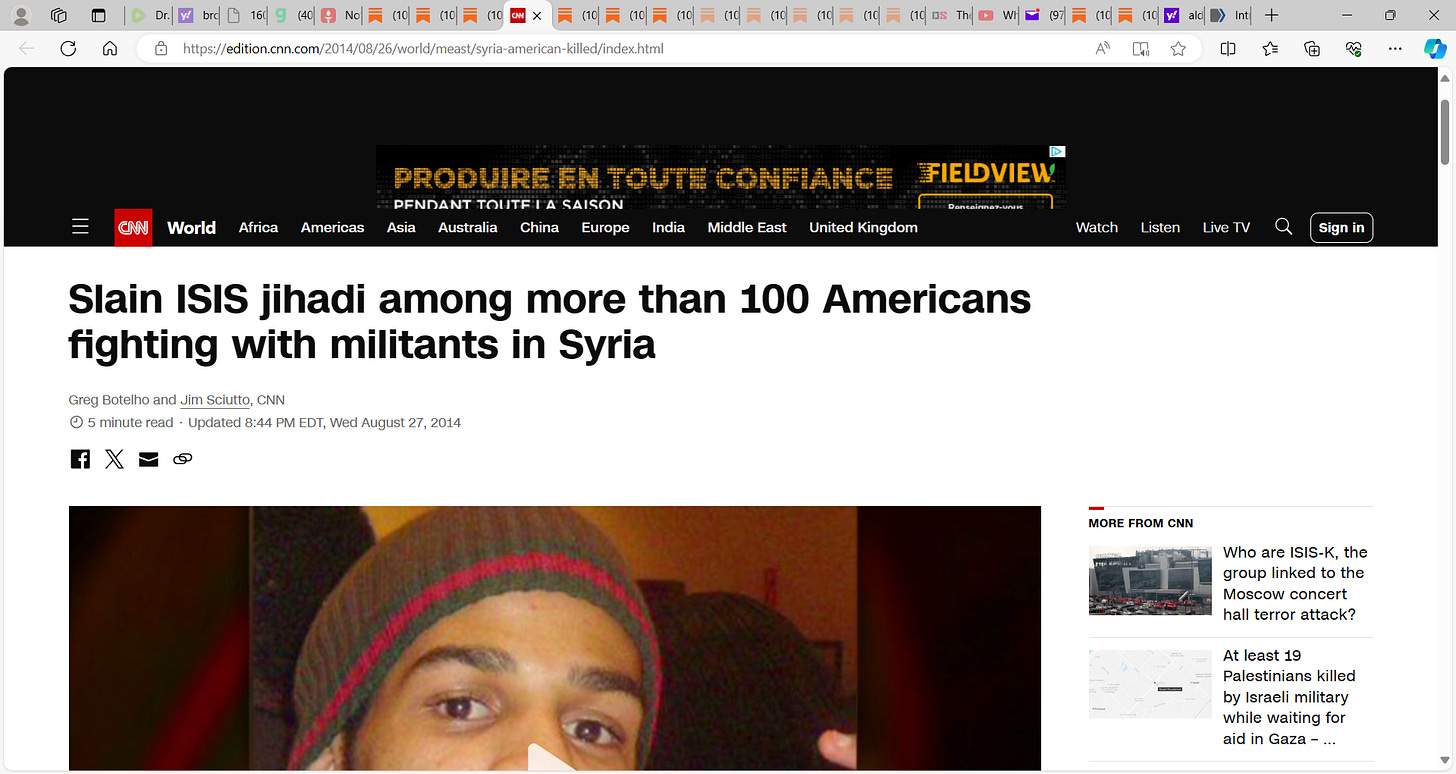Add page to favorites star
1456x774 pixels.
tap(1178, 48)
